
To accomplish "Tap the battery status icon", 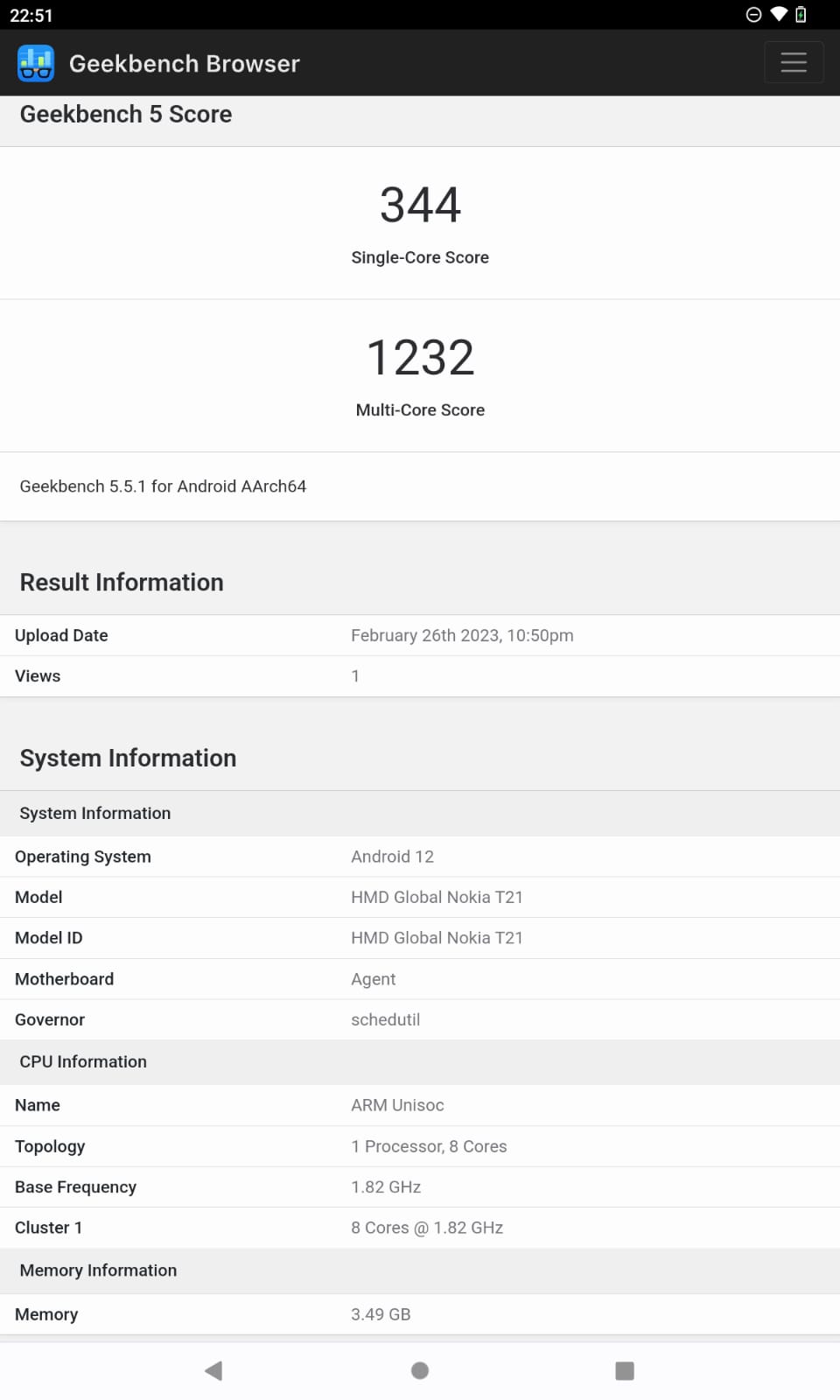I will tap(801, 14).
